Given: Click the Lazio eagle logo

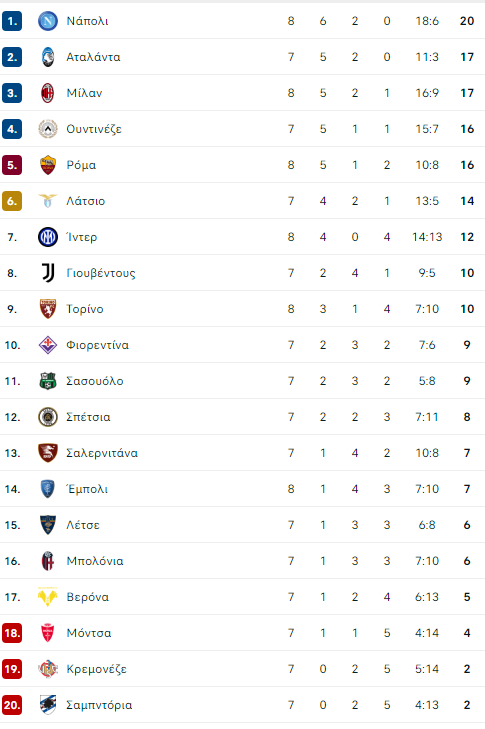Looking at the screenshot, I should pyautogui.click(x=47, y=201).
